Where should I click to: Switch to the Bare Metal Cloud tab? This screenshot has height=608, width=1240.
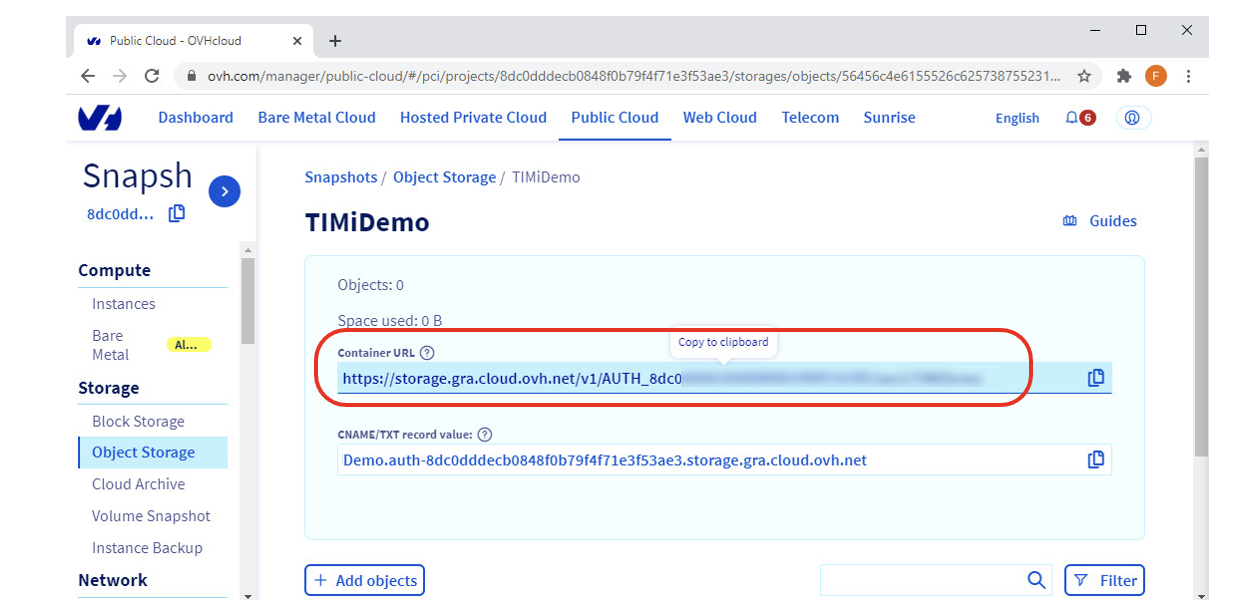[x=316, y=118]
